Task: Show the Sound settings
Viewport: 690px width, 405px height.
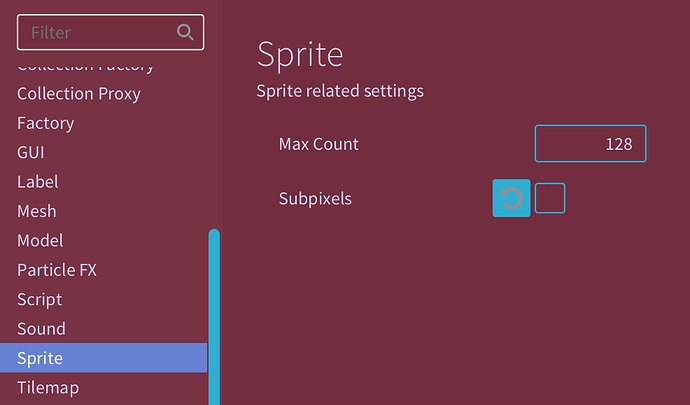Action: coord(41,329)
